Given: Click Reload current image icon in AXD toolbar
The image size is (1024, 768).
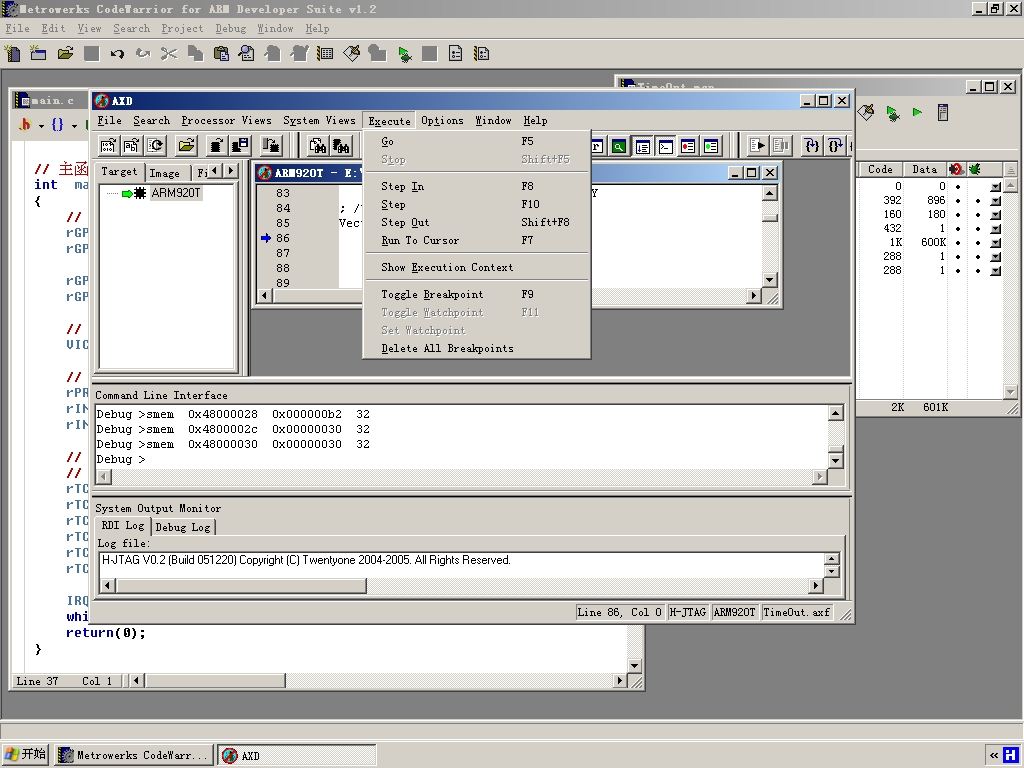Looking at the screenshot, I should coord(156,145).
